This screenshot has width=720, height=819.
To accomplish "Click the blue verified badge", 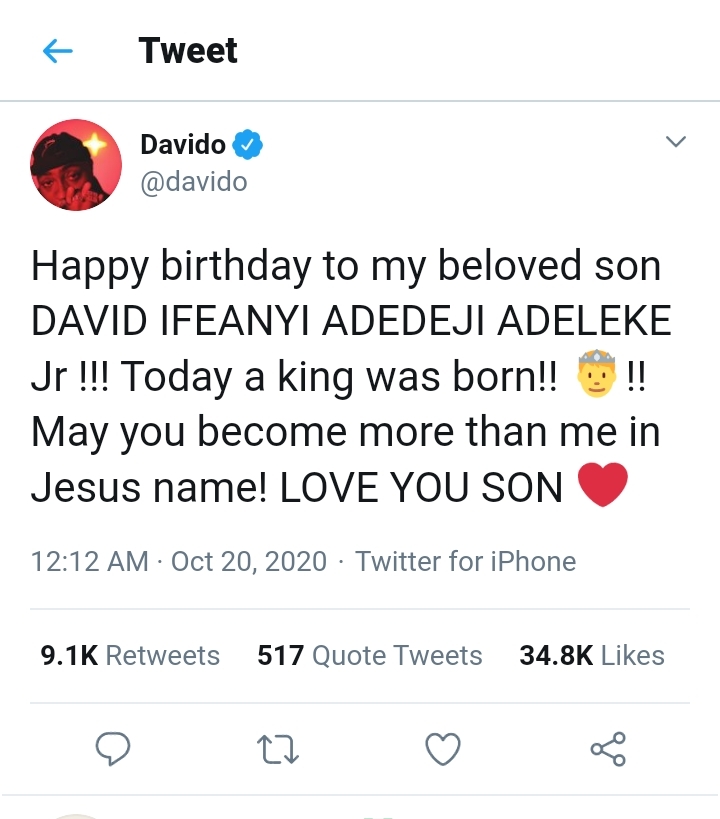I will click(x=248, y=145).
